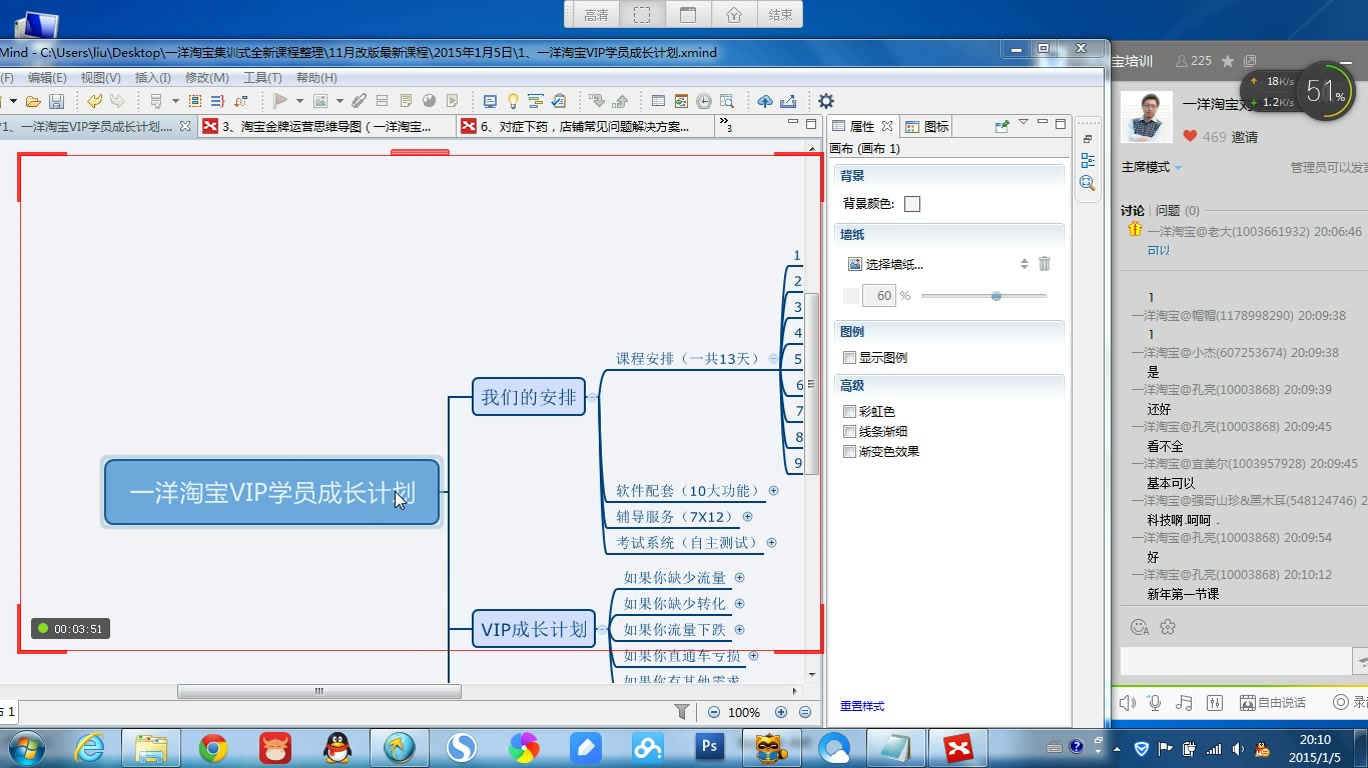Open Photoshop from the Windows taskbar
This screenshot has height=768, width=1368.
click(x=709, y=747)
